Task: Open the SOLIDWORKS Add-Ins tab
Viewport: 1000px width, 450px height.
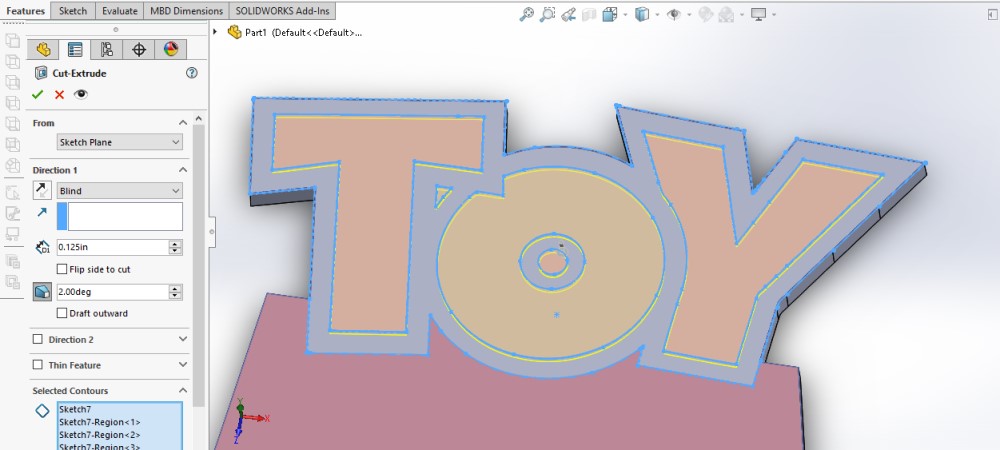Action: [x=282, y=11]
